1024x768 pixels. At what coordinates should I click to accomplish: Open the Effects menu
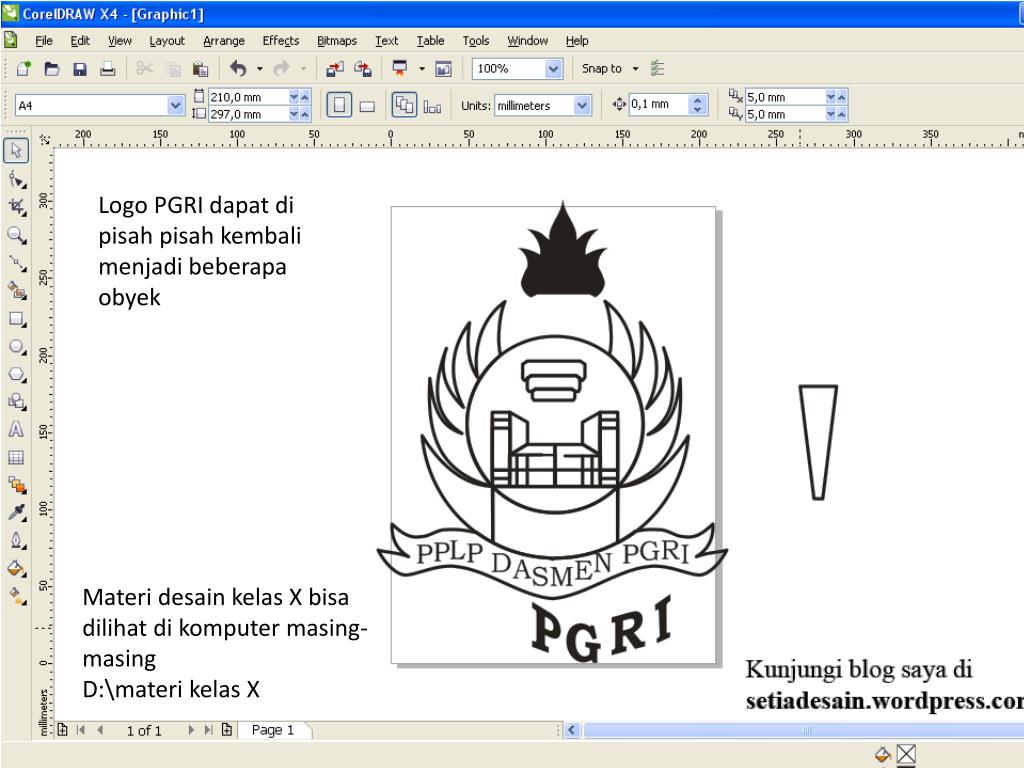click(x=281, y=40)
